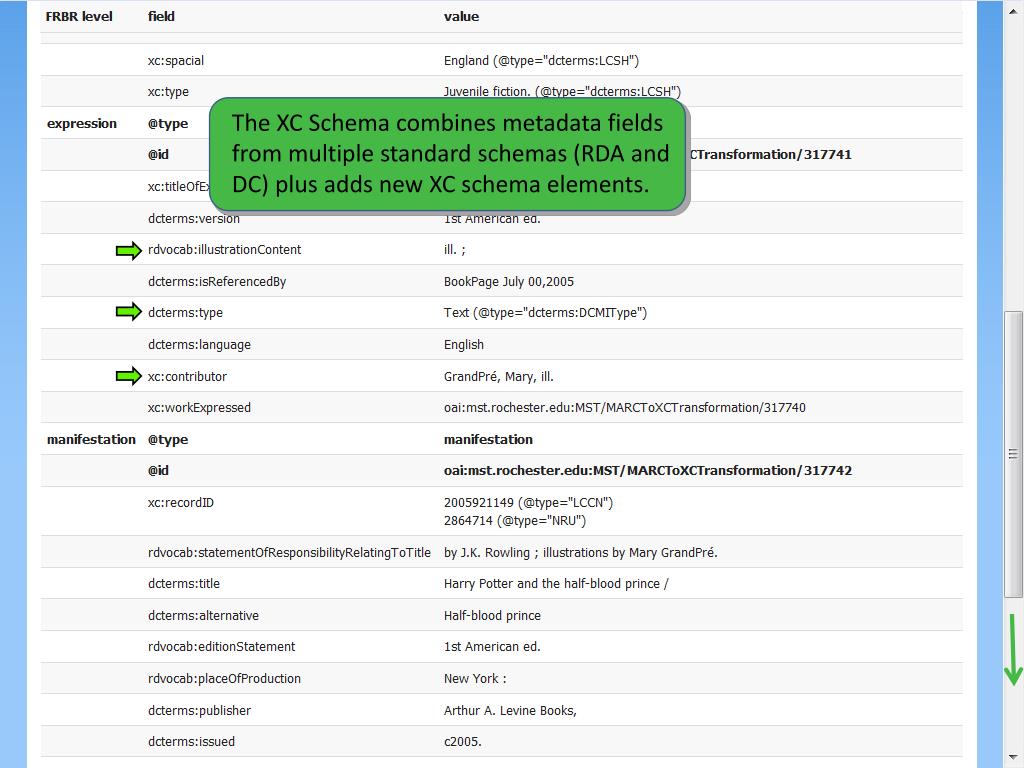Click the manifestation FRBR level label
Viewport: 1024px width, 768px height.
coord(91,440)
